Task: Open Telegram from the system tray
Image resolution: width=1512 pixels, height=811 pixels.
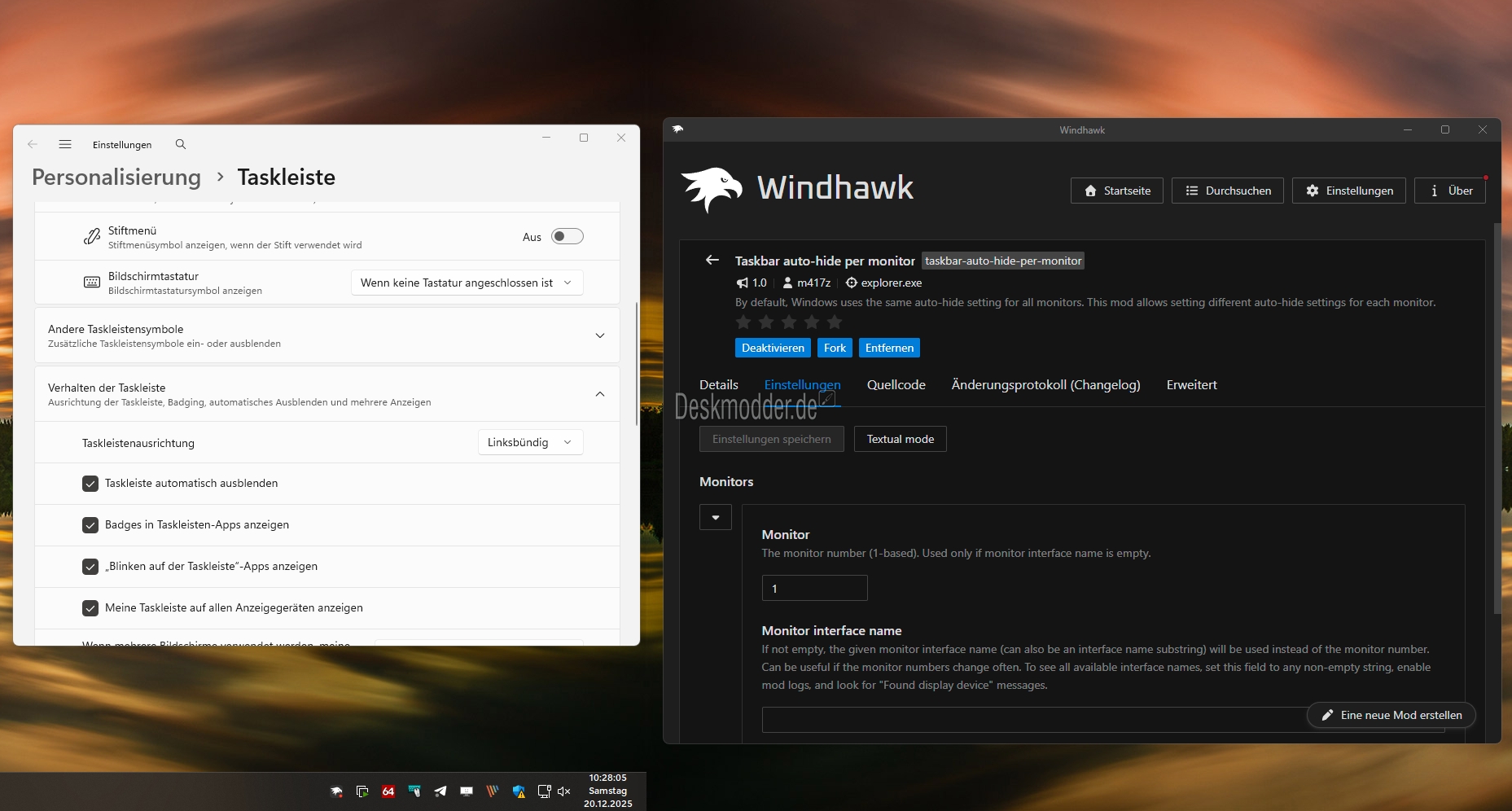Action: 440,791
